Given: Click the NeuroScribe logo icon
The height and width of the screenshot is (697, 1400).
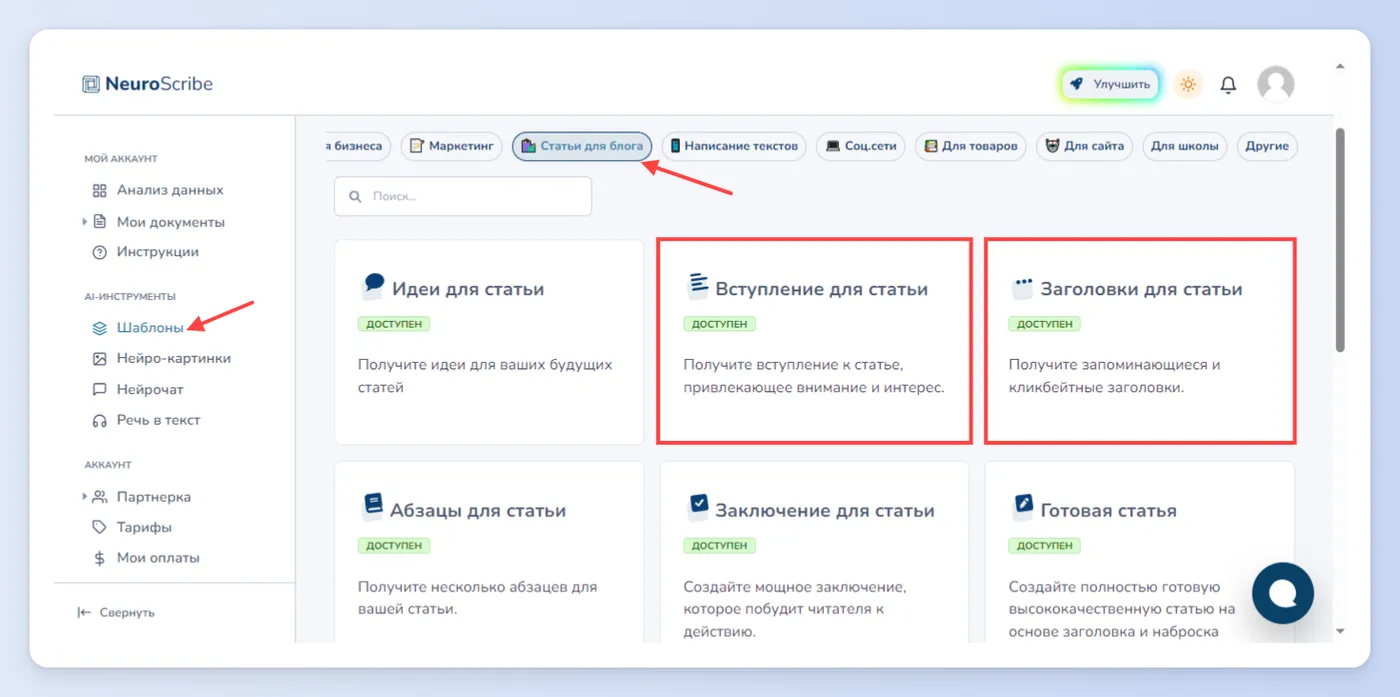Looking at the screenshot, I should [x=91, y=84].
